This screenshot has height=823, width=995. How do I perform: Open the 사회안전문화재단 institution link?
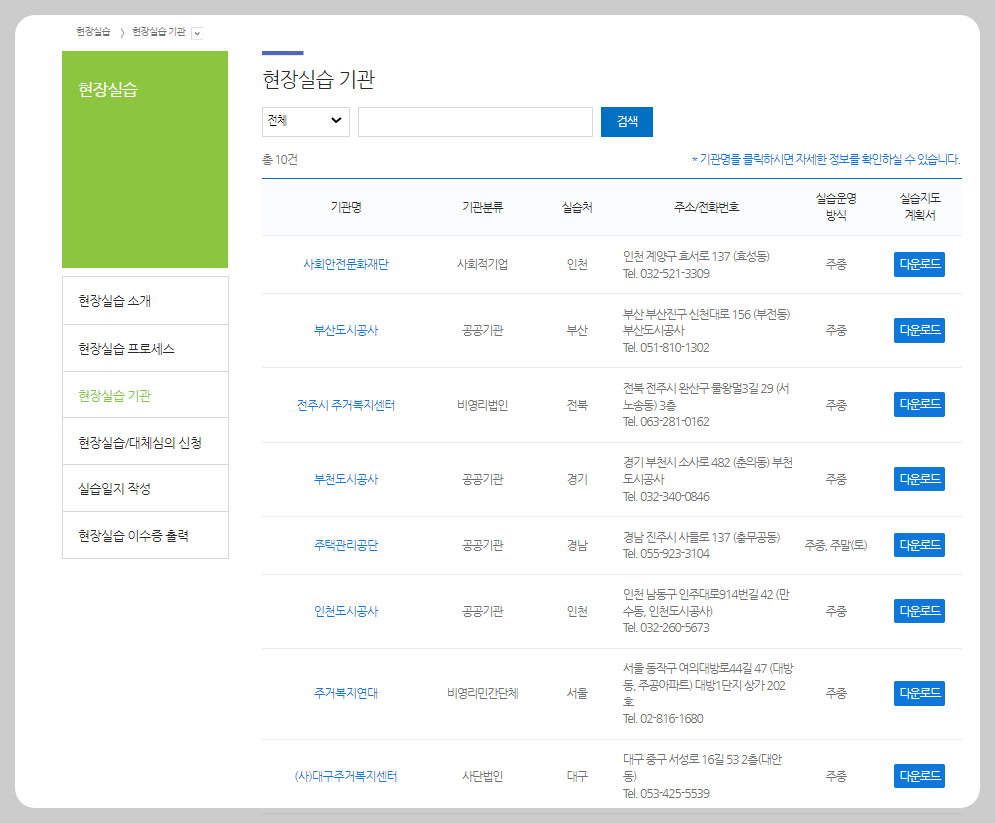(346, 264)
